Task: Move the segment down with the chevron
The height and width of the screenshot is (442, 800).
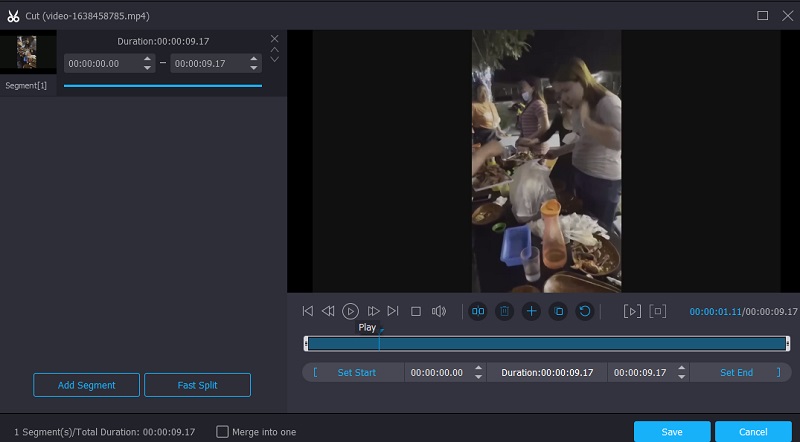Action: (274, 59)
